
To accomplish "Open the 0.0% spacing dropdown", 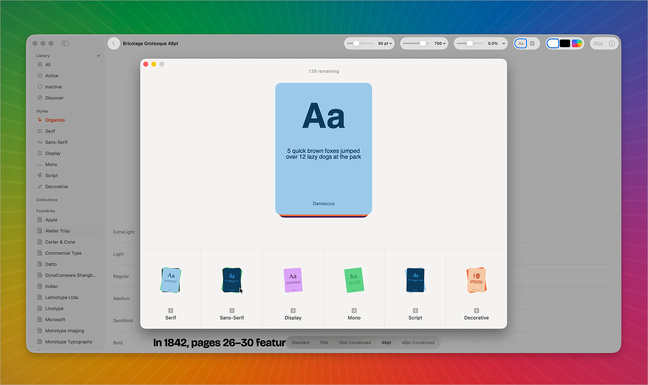I will (x=496, y=43).
